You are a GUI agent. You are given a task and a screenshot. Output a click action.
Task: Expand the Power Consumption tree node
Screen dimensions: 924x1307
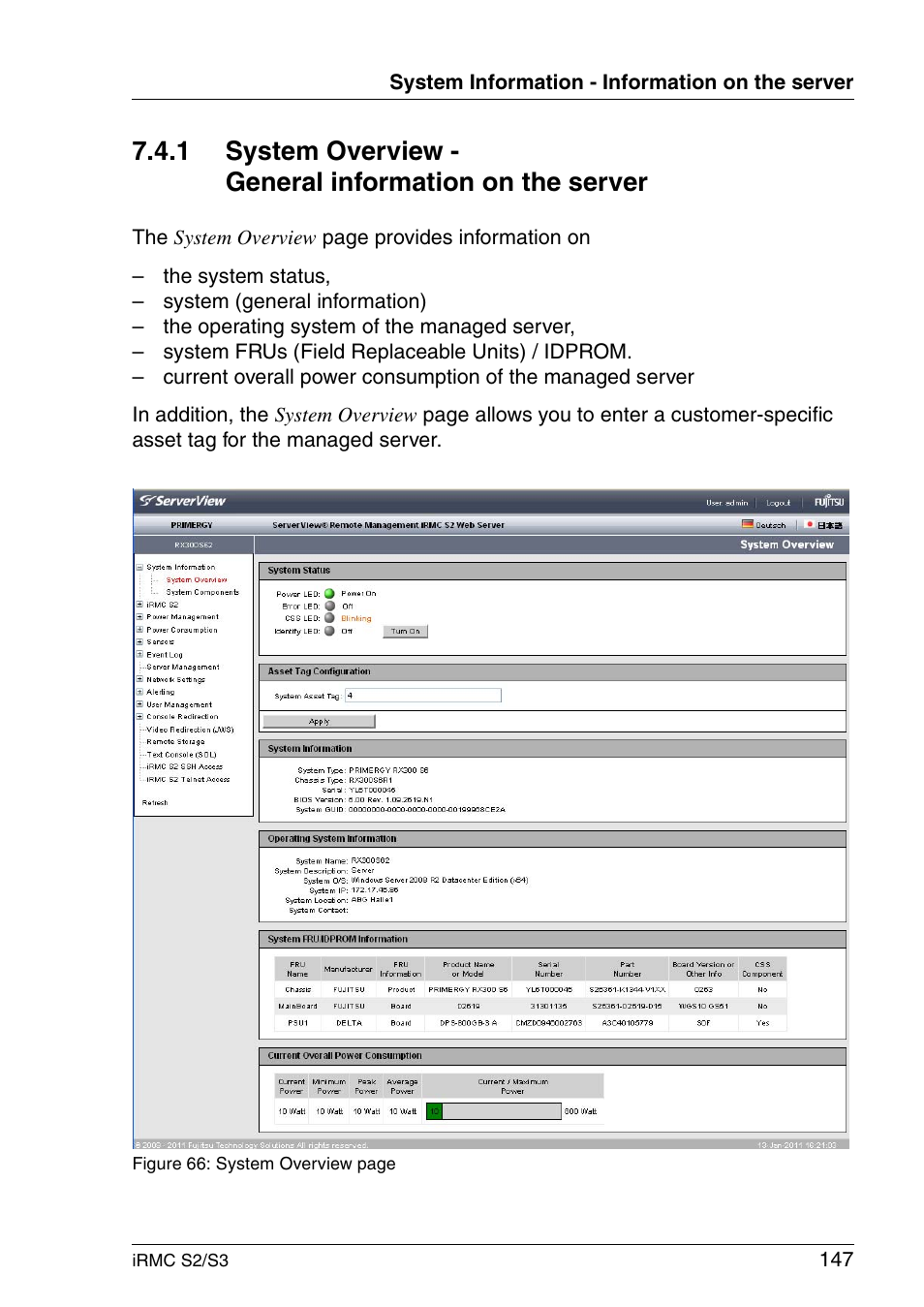tap(139, 630)
